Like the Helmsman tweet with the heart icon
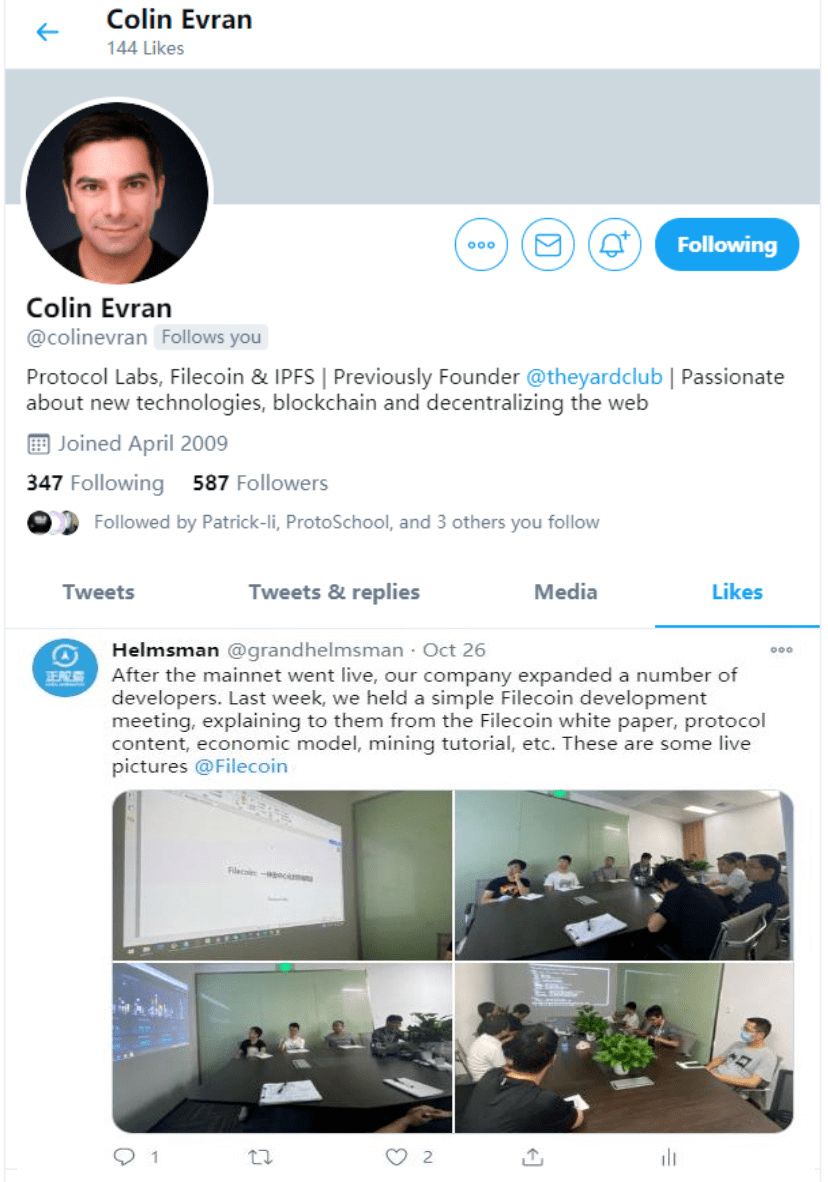Viewport: 828px width, 1182px height. coord(396,1156)
